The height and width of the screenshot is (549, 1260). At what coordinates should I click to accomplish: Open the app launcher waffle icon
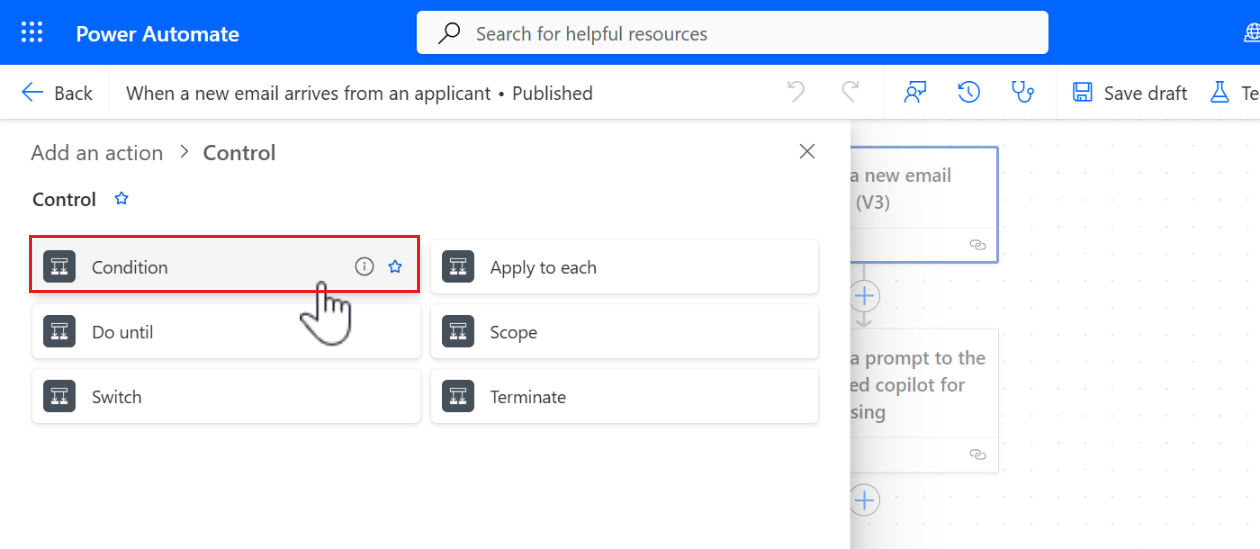pos(32,33)
